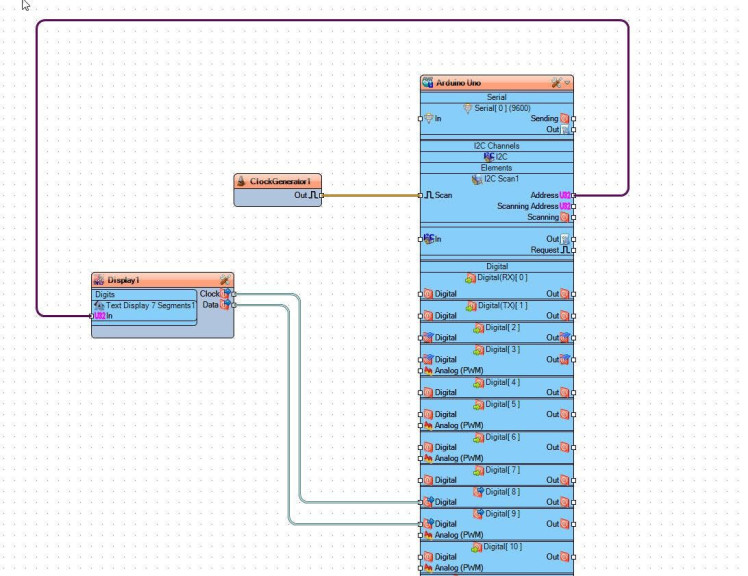This screenshot has height=576, width=748.
Task: Expand Arduino Uno header dropdown arrow
Action: [567, 83]
